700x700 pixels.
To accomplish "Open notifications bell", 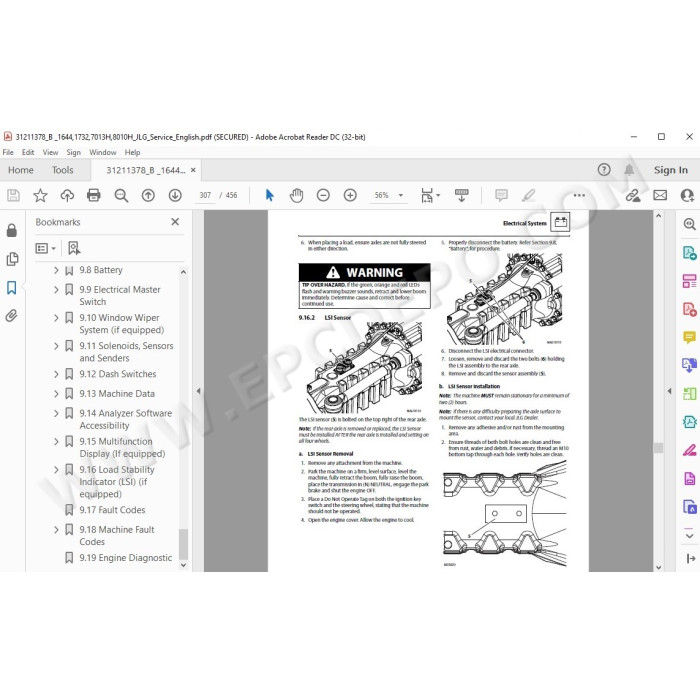I will 629,170.
